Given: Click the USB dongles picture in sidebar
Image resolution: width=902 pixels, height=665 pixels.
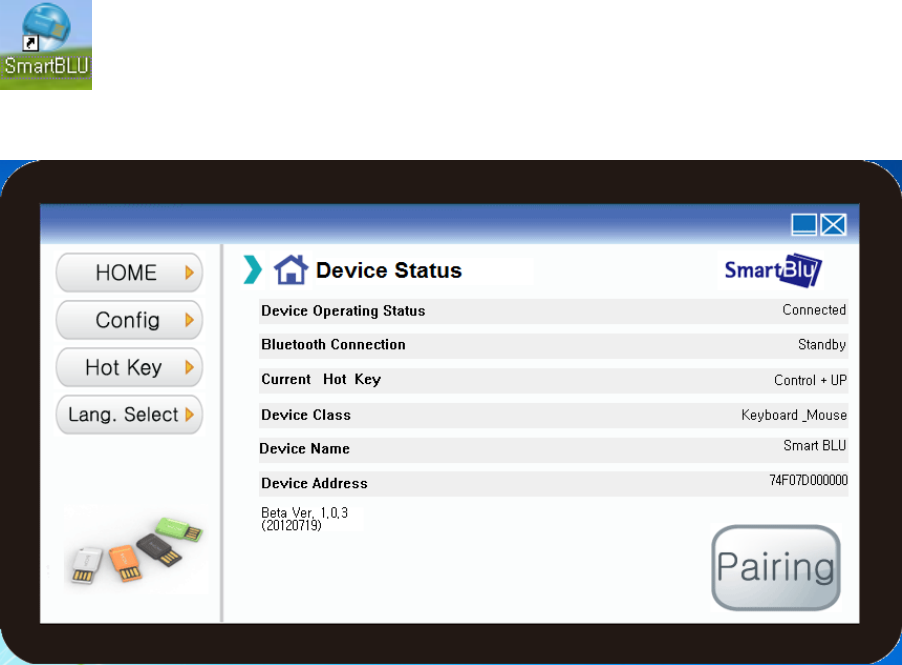Looking at the screenshot, I should click(x=136, y=551).
